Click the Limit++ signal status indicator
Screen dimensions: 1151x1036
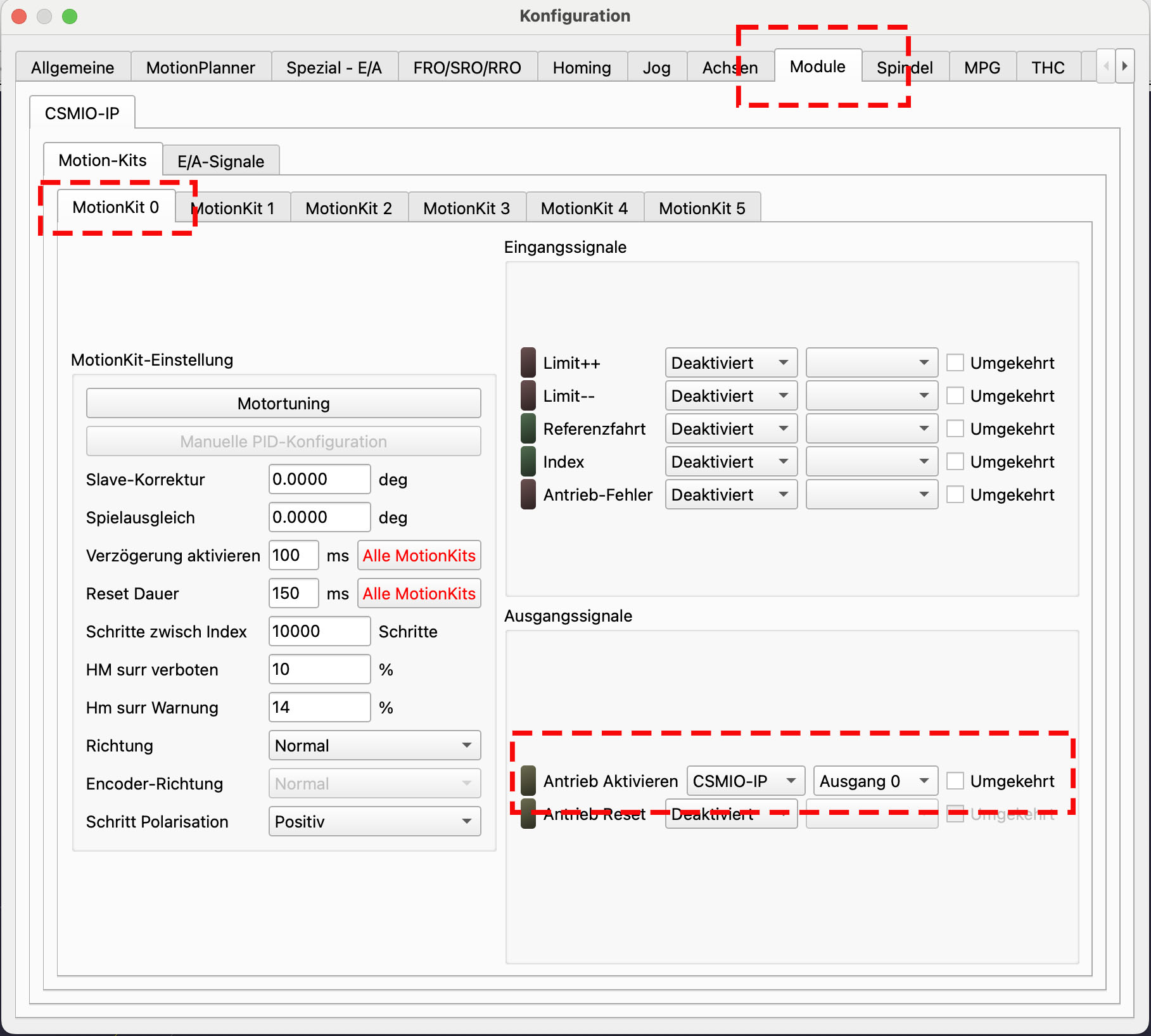tap(528, 362)
